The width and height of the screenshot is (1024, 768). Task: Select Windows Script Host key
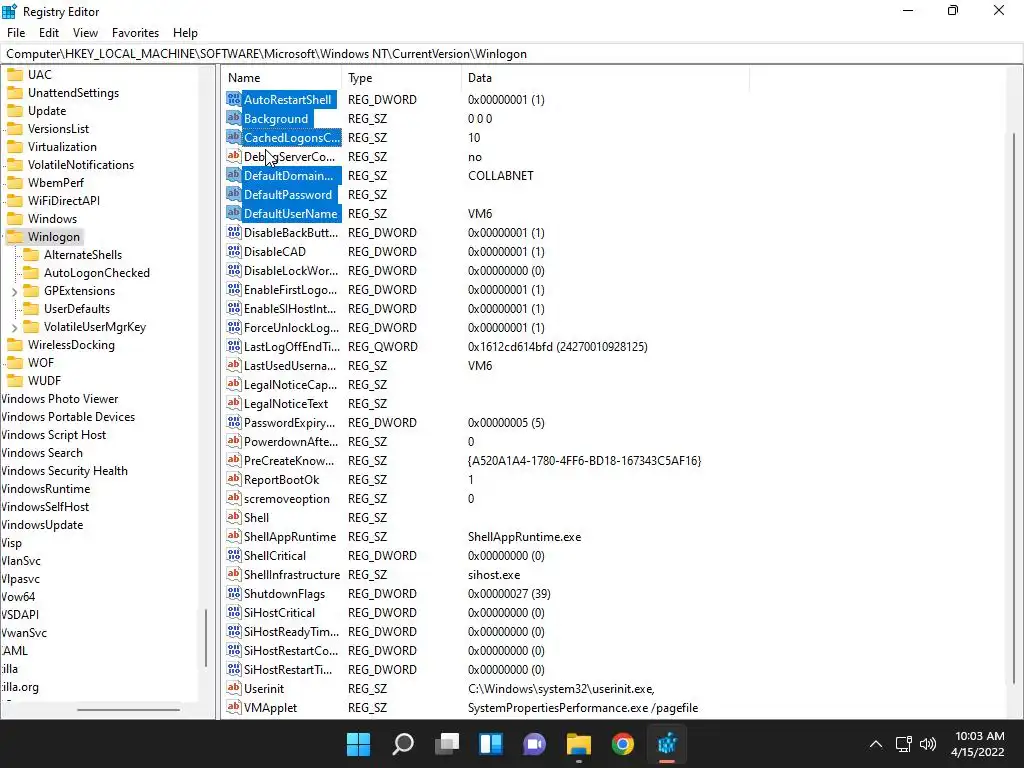click(x=54, y=435)
